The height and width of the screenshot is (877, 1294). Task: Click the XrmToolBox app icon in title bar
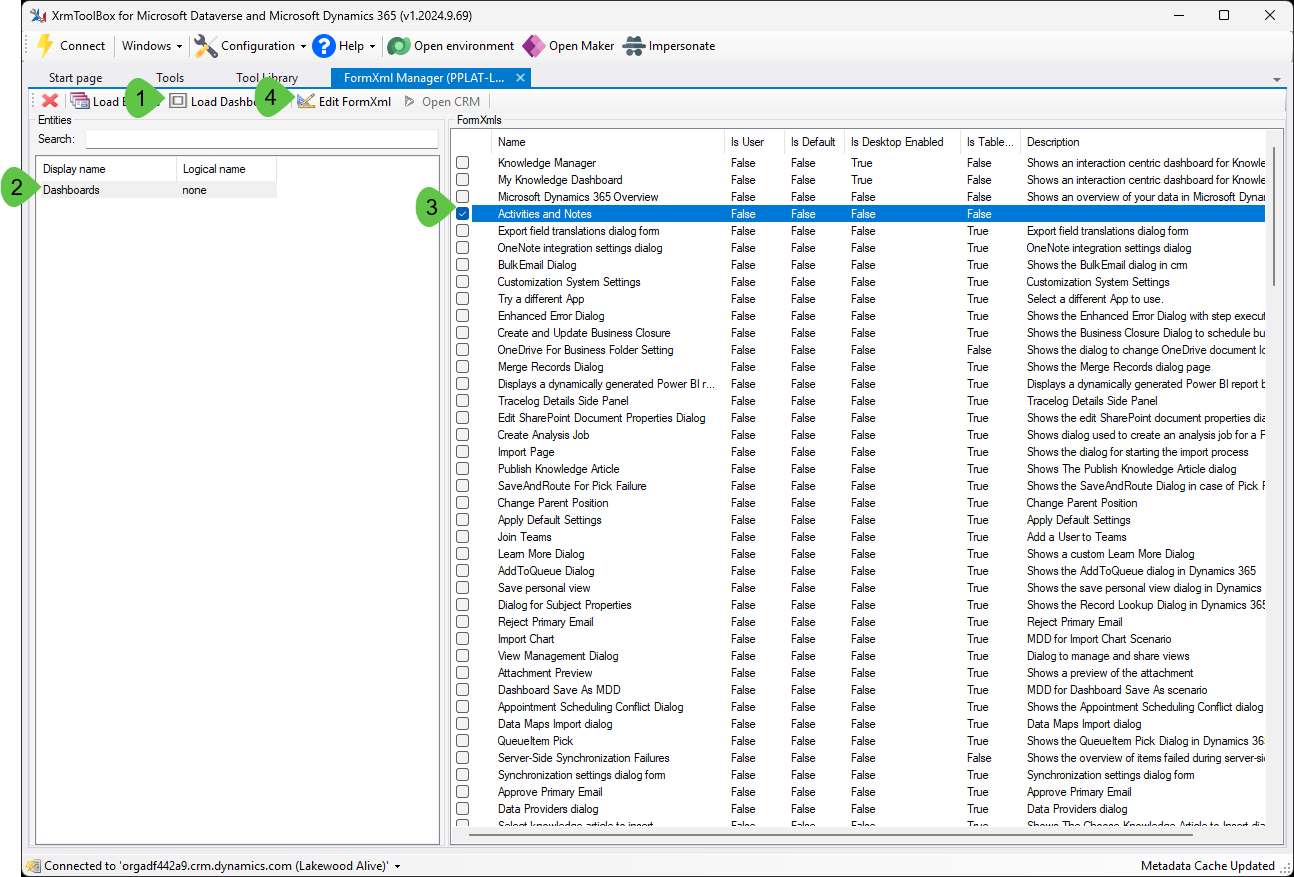(38, 16)
